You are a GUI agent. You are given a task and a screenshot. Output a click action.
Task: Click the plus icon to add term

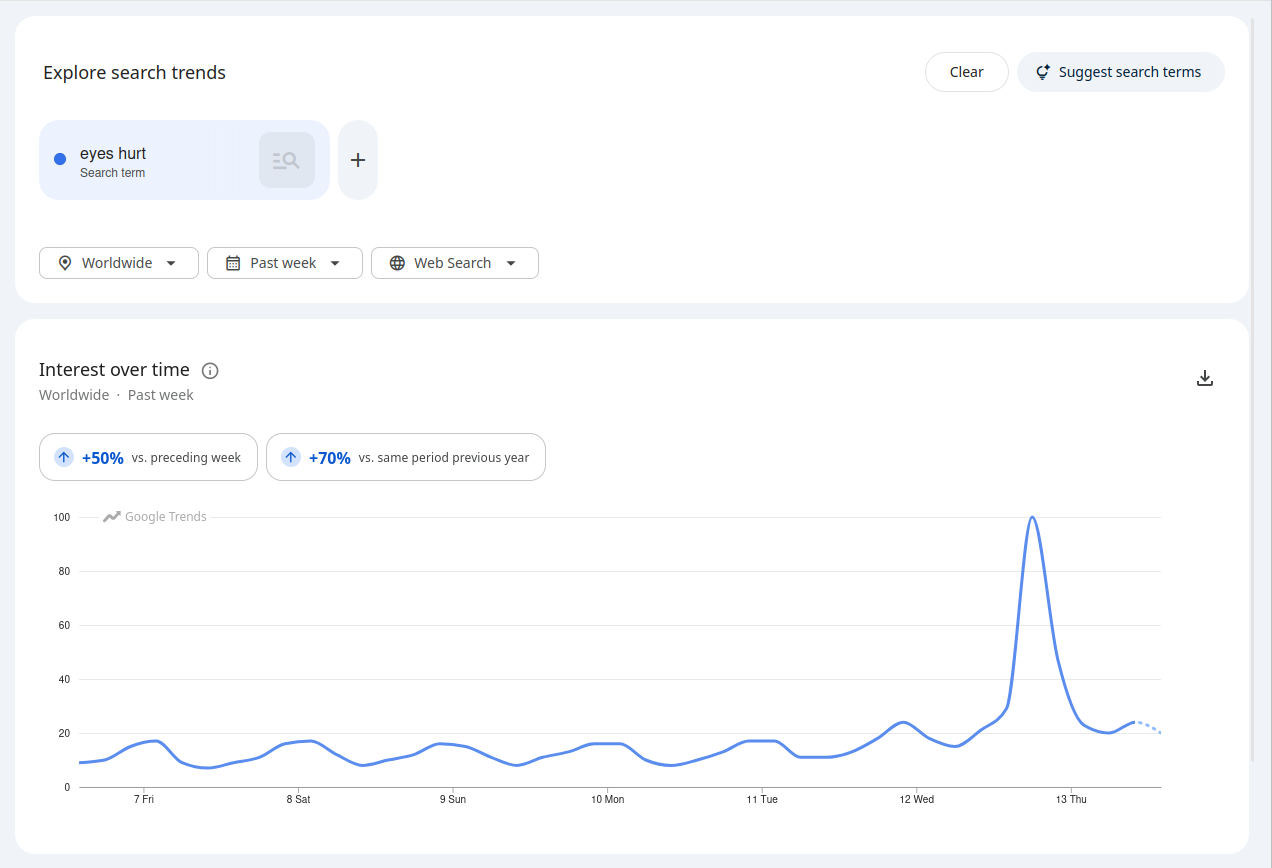pyautogui.click(x=358, y=160)
